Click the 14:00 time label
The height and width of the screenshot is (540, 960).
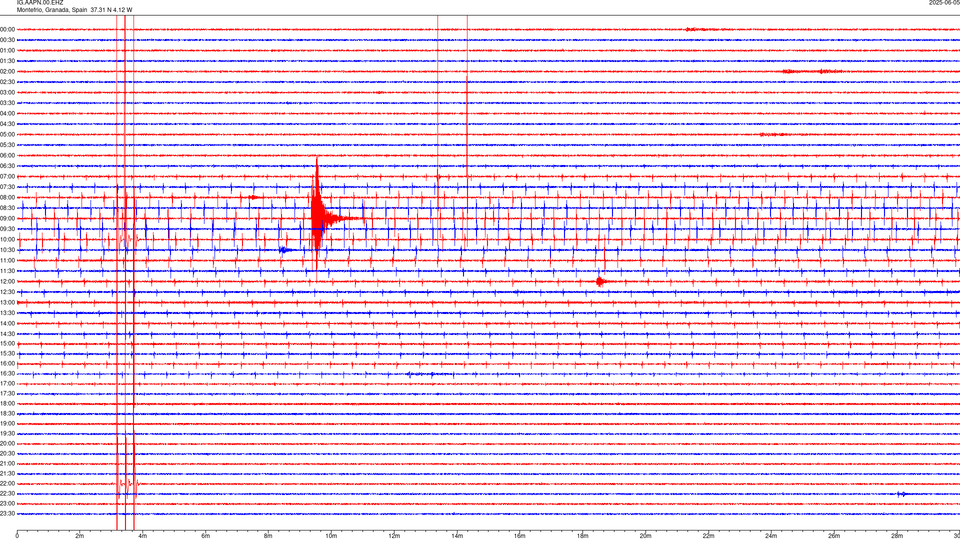[x=7, y=323]
